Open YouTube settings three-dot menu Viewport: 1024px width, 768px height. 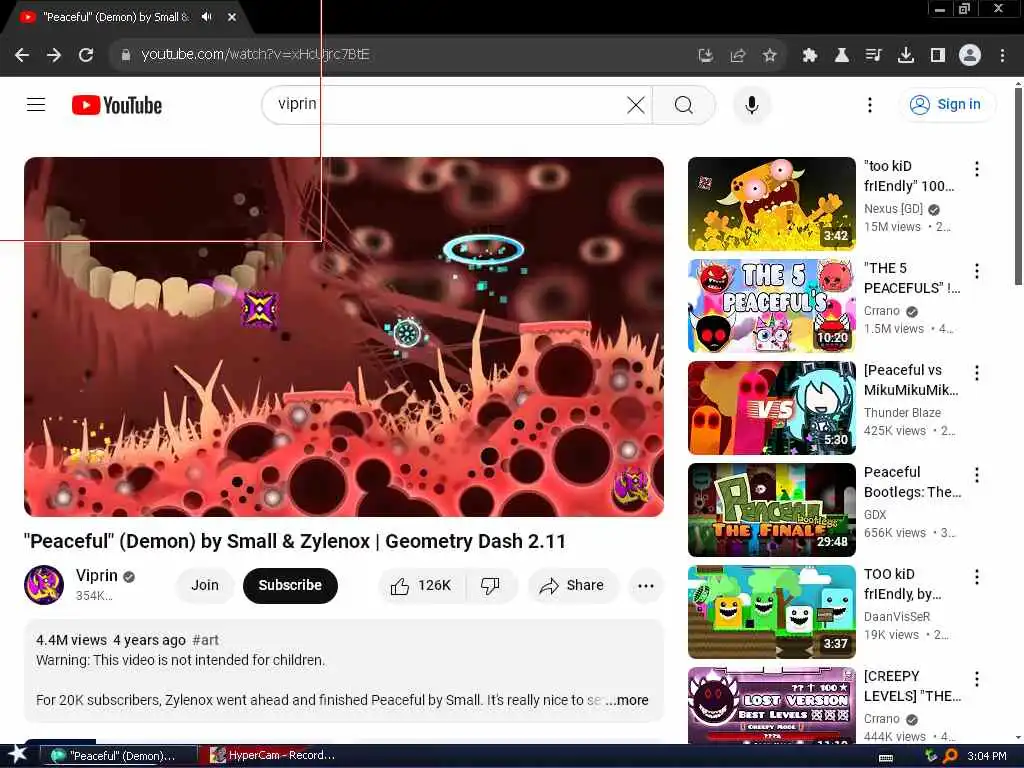(869, 104)
